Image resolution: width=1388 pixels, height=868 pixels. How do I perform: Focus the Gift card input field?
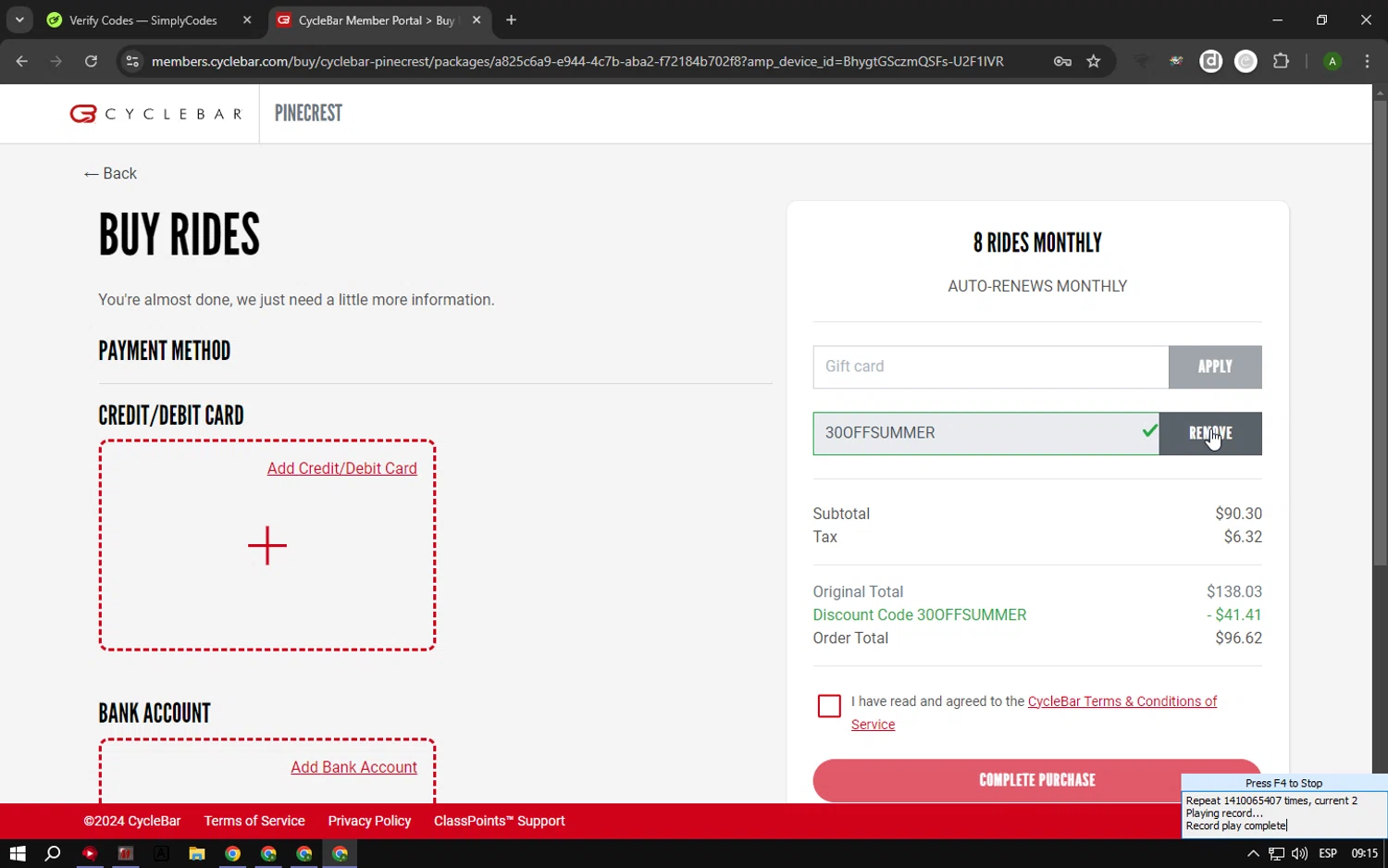pos(990,366)
